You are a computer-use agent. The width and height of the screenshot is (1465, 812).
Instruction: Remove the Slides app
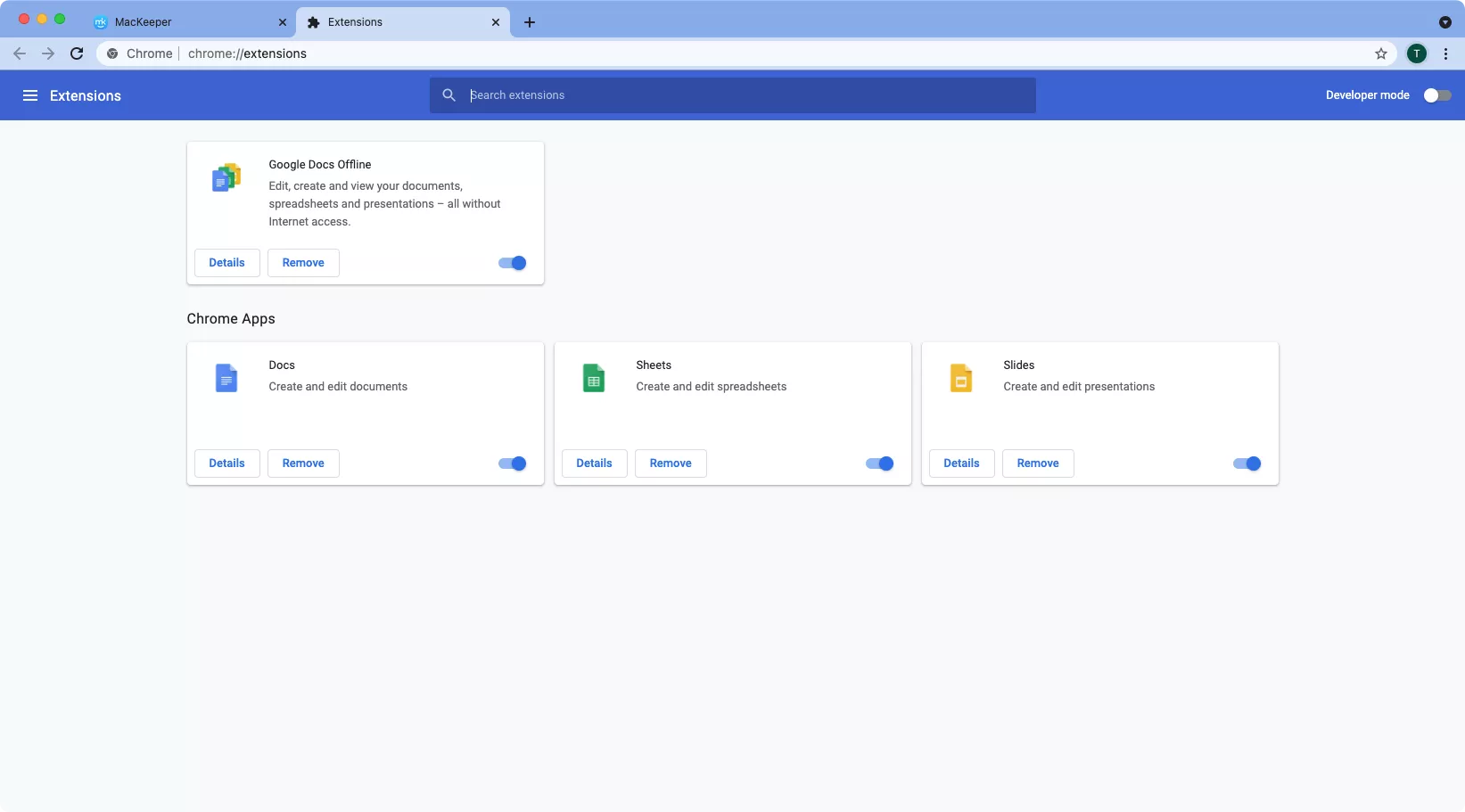[1037, 463]
